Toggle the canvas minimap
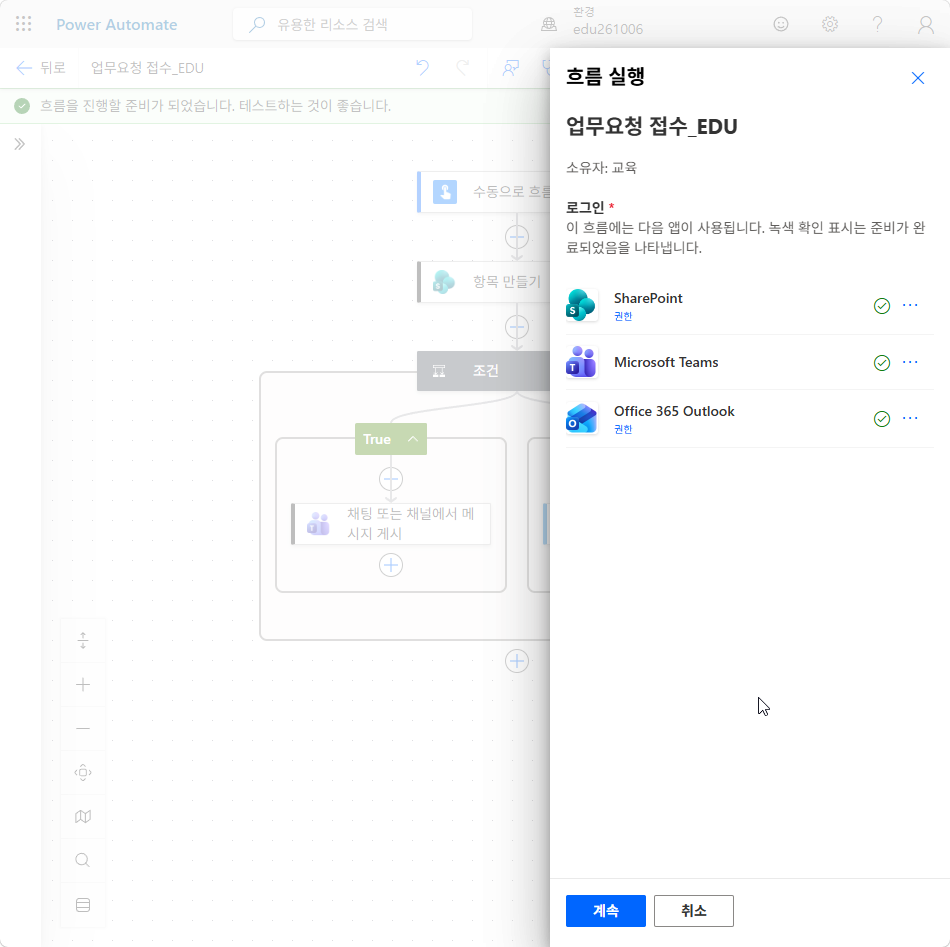This screenshot has height=947, width=950. 83,817
